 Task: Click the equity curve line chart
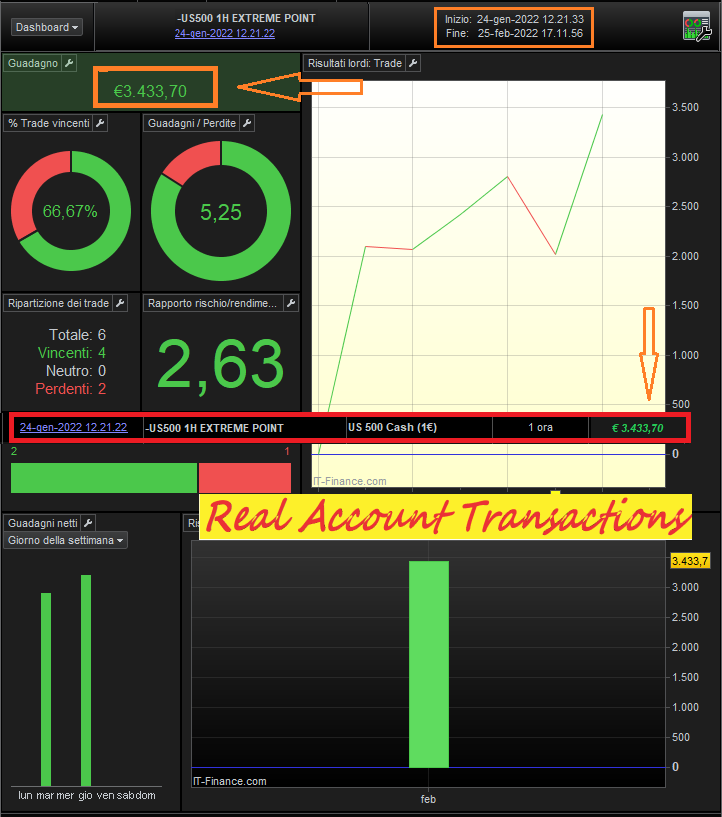coord(488,284)
